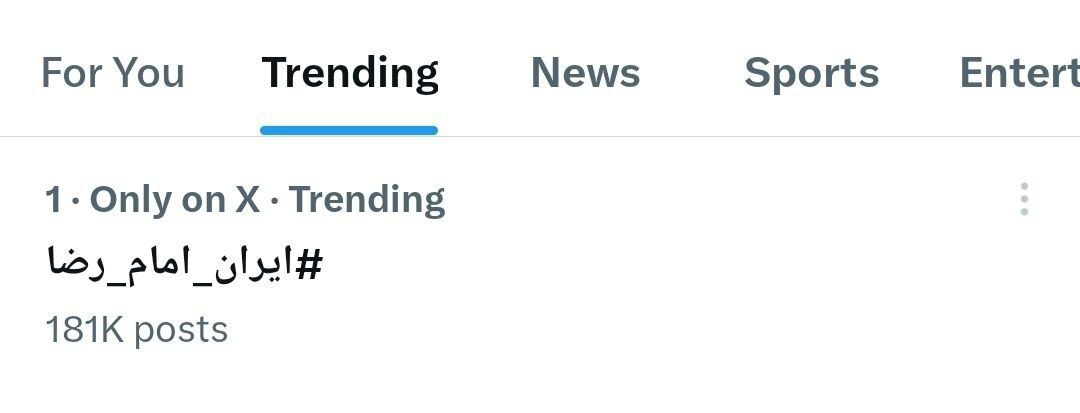Image resolution: width=1080 pixels, height=413 pixels.
Task: Open the #ایران_امام_رضا trending hashtag
Action: [186, 264]
